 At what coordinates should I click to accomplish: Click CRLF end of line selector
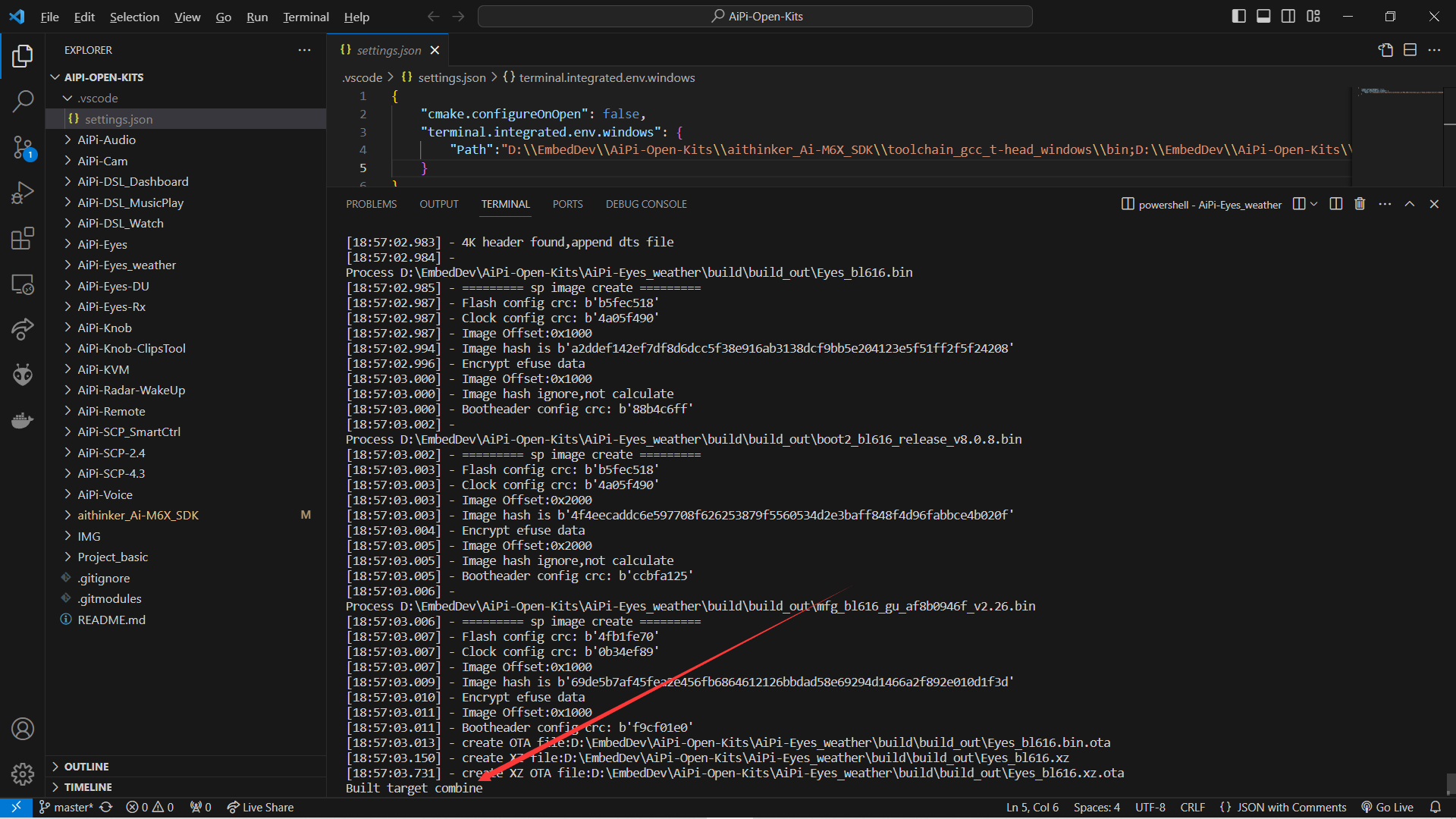[1193, 808]
